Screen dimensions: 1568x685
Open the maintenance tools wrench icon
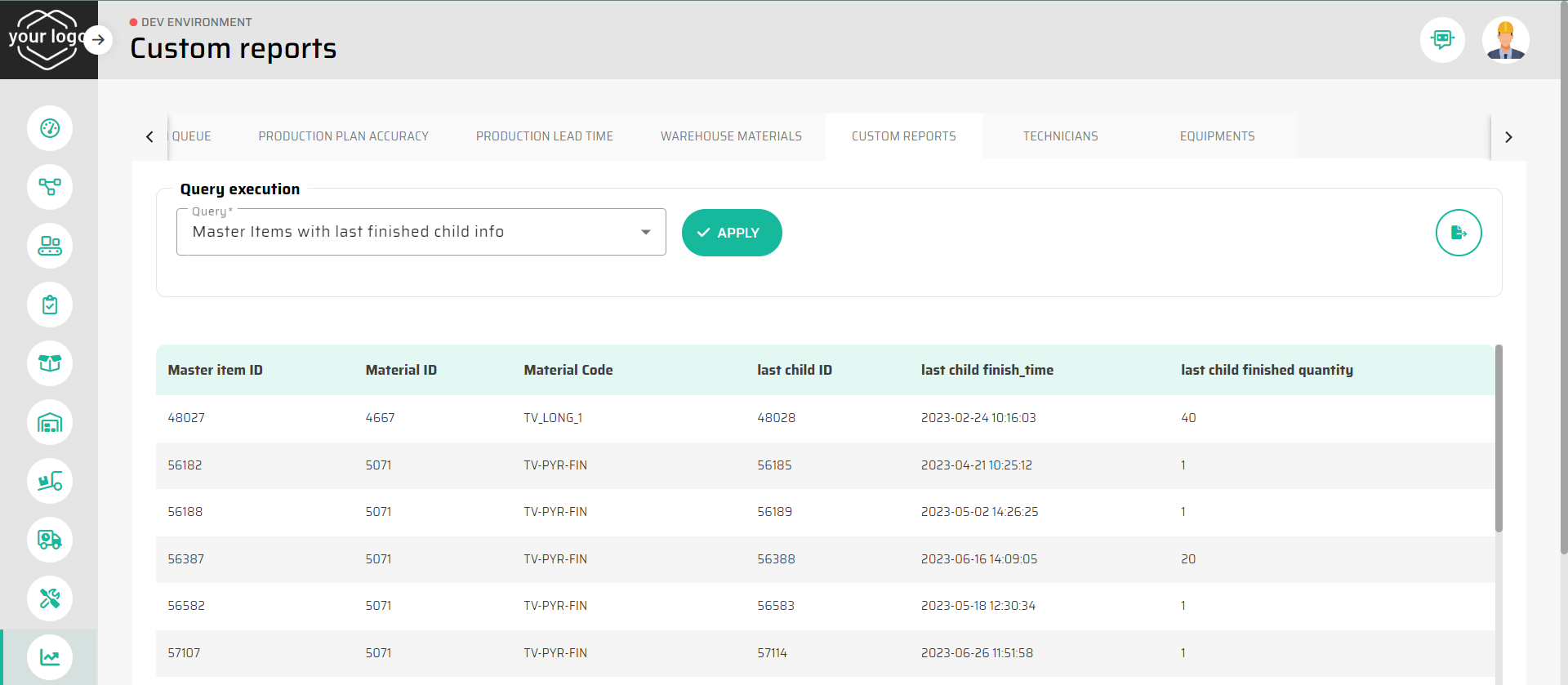50,598
